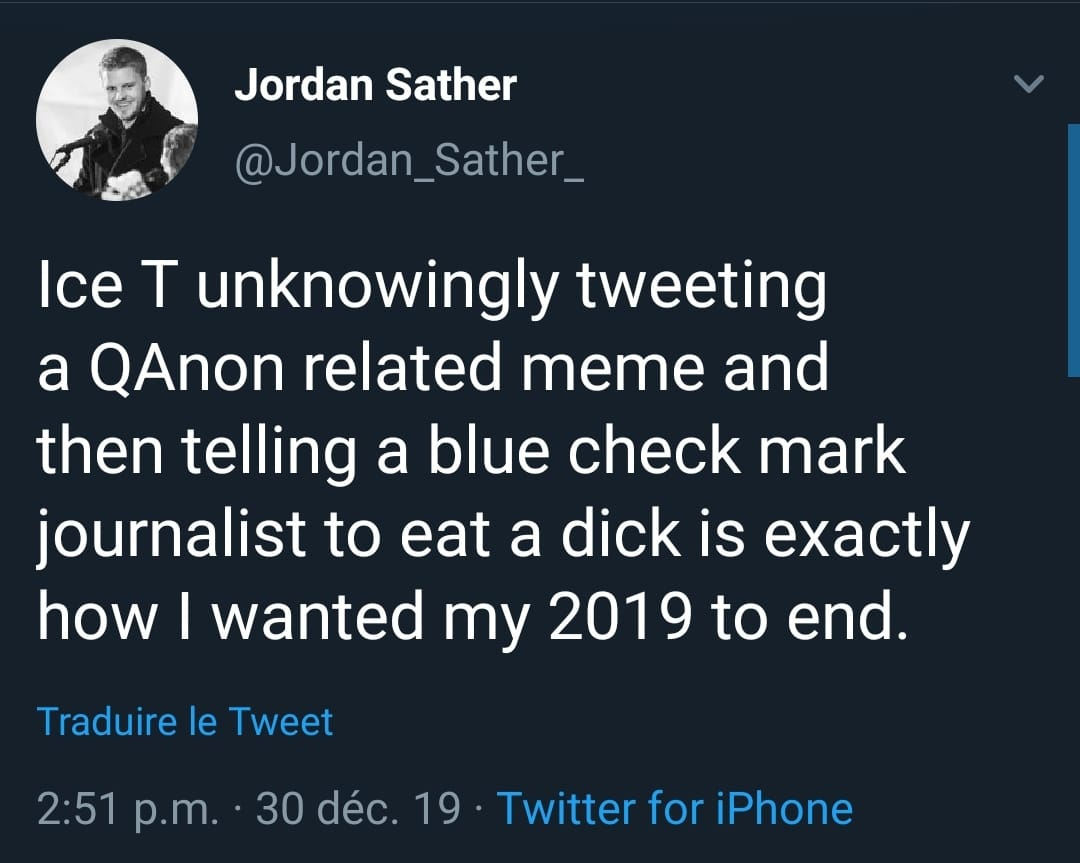
Task: Click Jordan Sather's profile avatar photo
Action: [x=117, y=121]
